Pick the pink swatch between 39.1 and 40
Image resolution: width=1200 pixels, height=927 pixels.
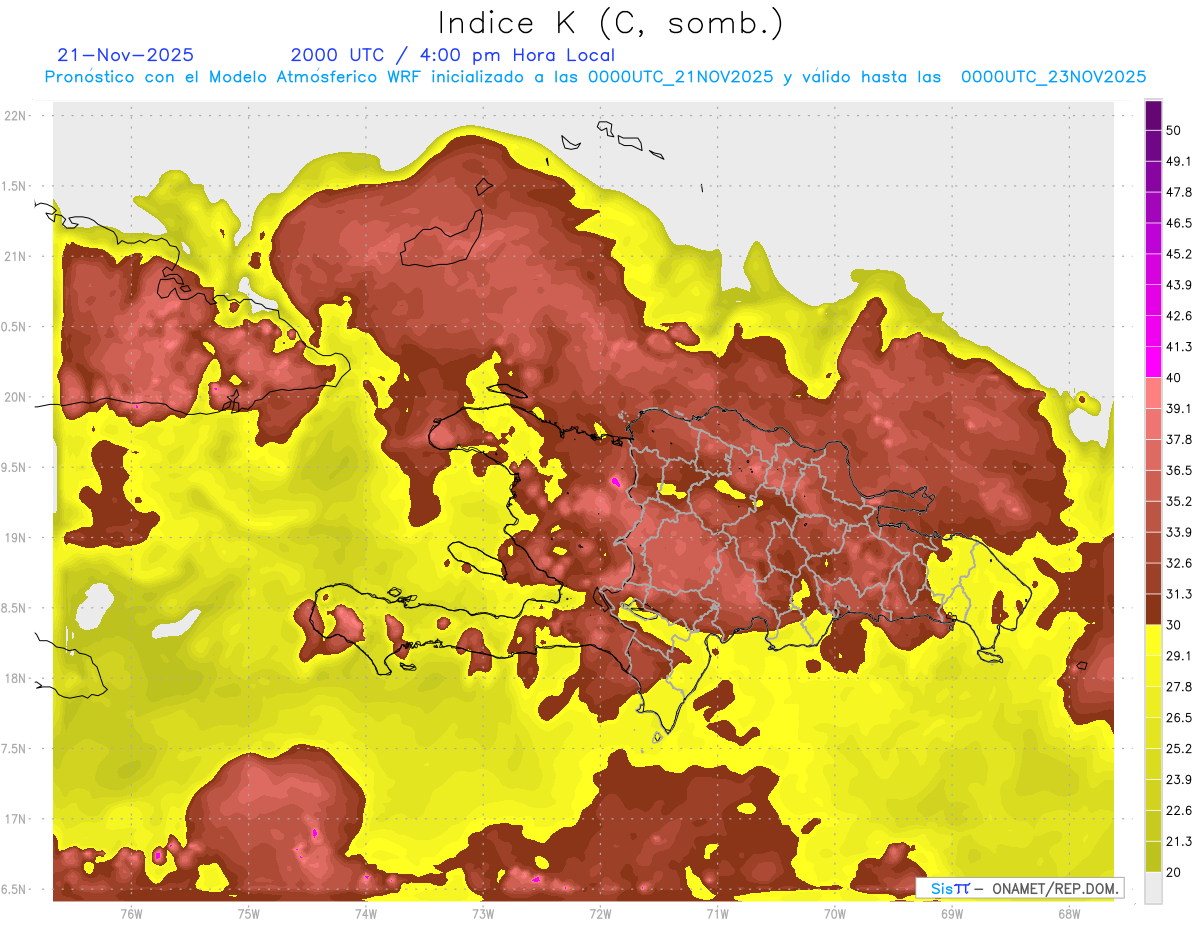pos(1153,393)
